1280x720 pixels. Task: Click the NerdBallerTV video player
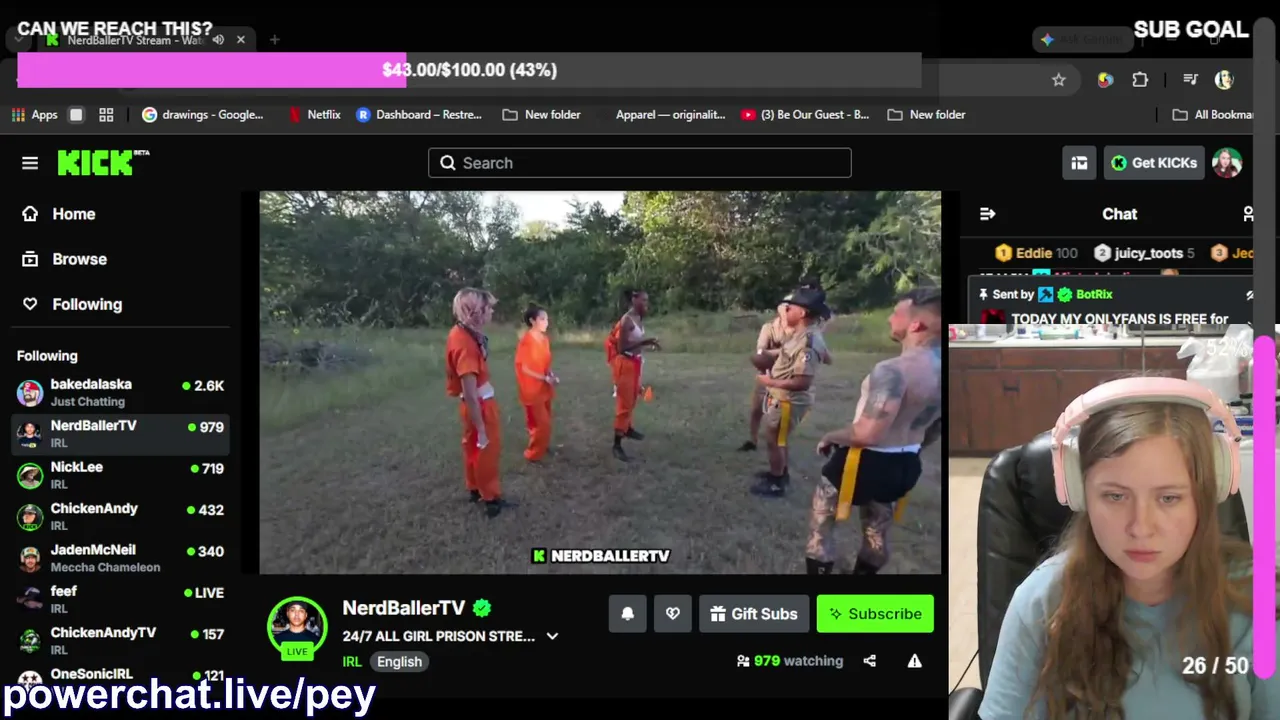pyautogui.click(x=600, y=383)
